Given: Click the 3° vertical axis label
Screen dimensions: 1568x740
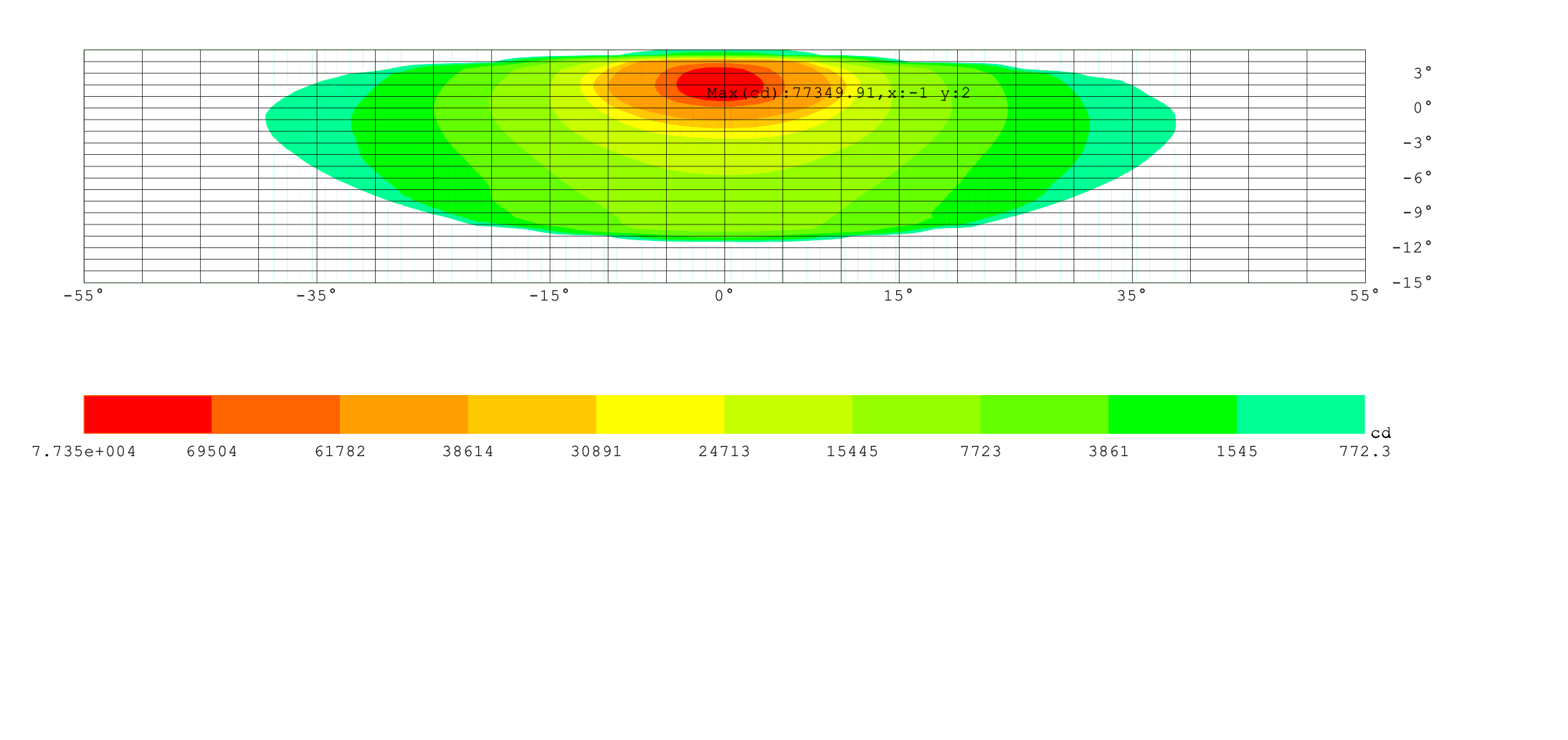Looking at the screenshot, I should [x=1423, y=73].
